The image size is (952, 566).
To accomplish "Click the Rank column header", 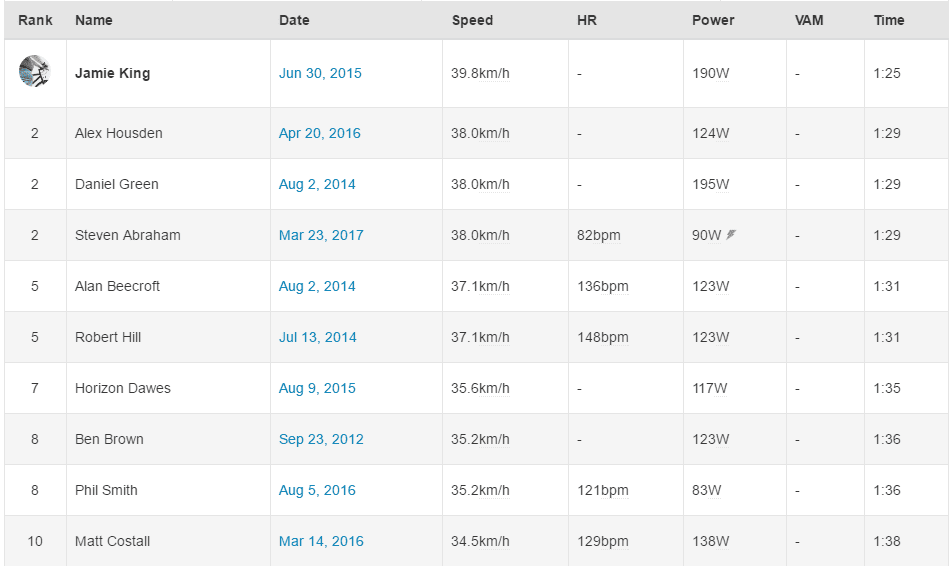I will [x=35, y=21].
